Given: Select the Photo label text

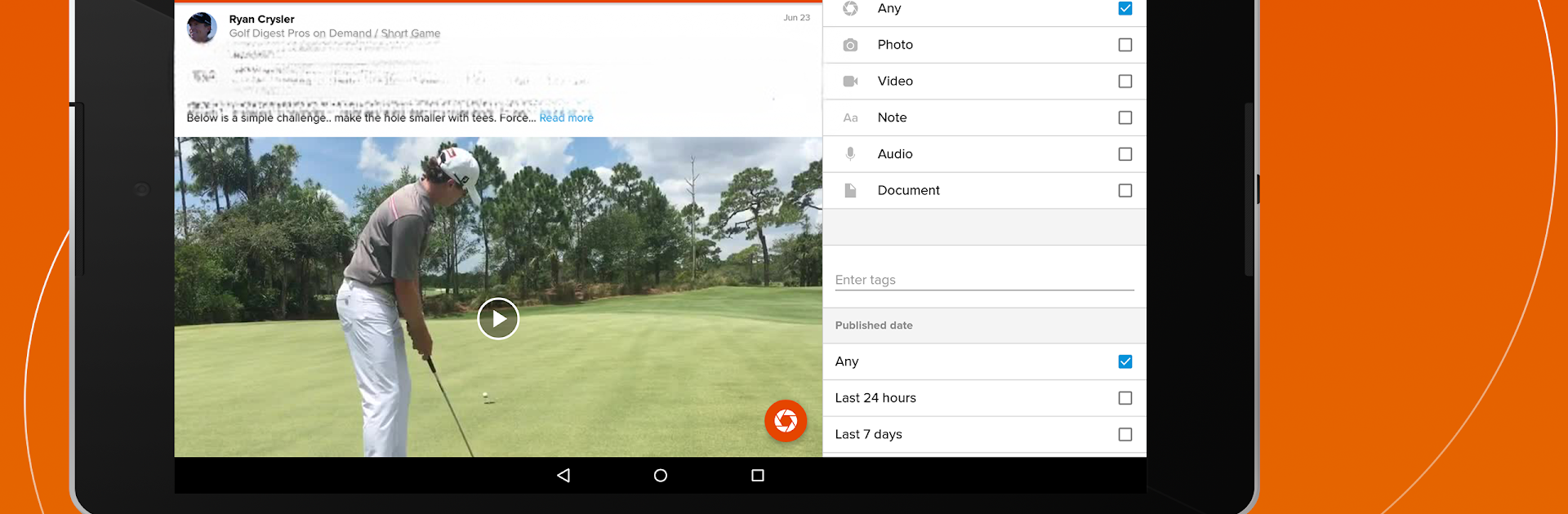Looking at the screenshot, I should 895,45.
